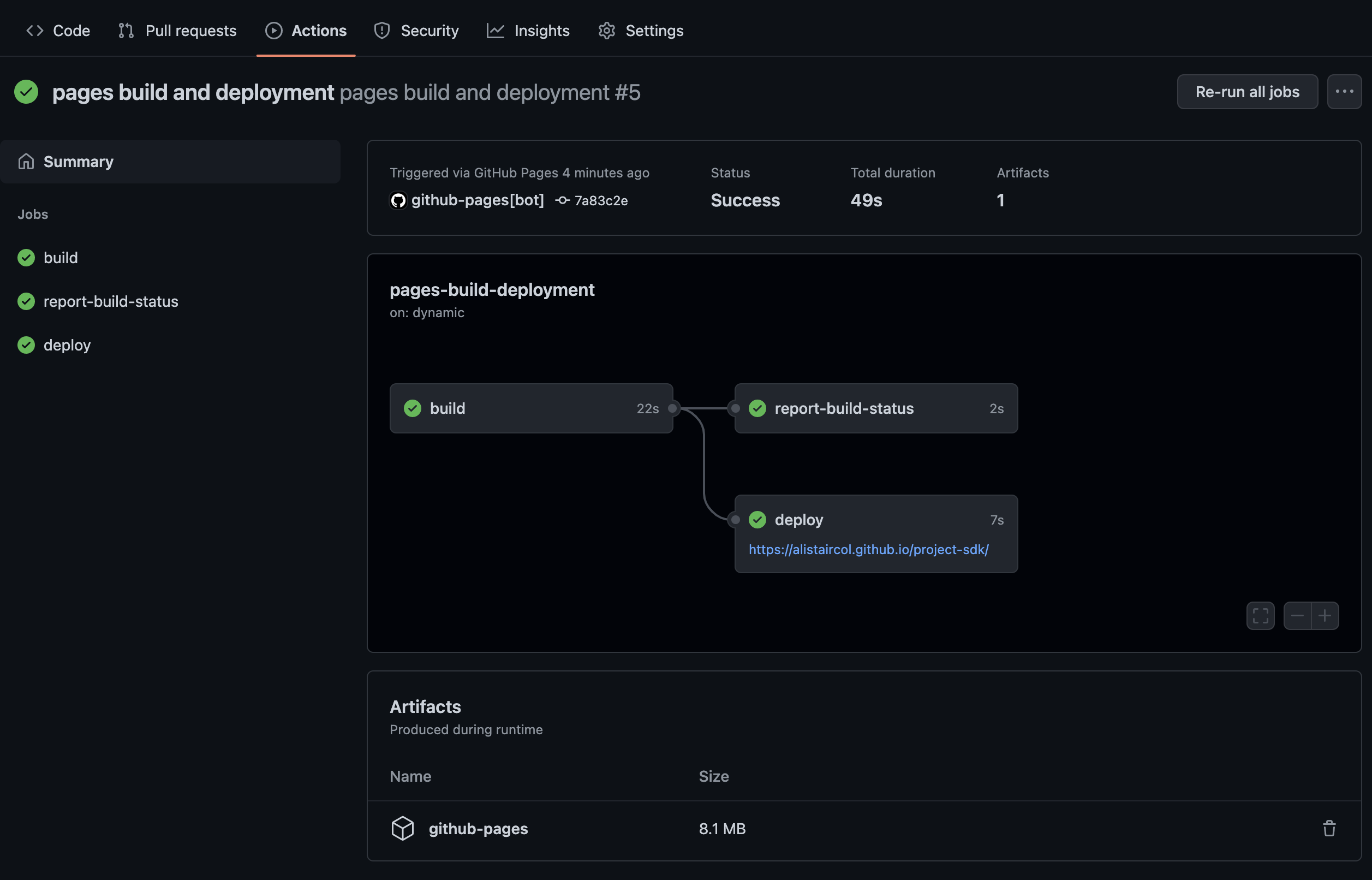Image resolution: width=1372 pixels, height=880 pixels.
Task: Open the Code tab
Action: click(58, 30)
